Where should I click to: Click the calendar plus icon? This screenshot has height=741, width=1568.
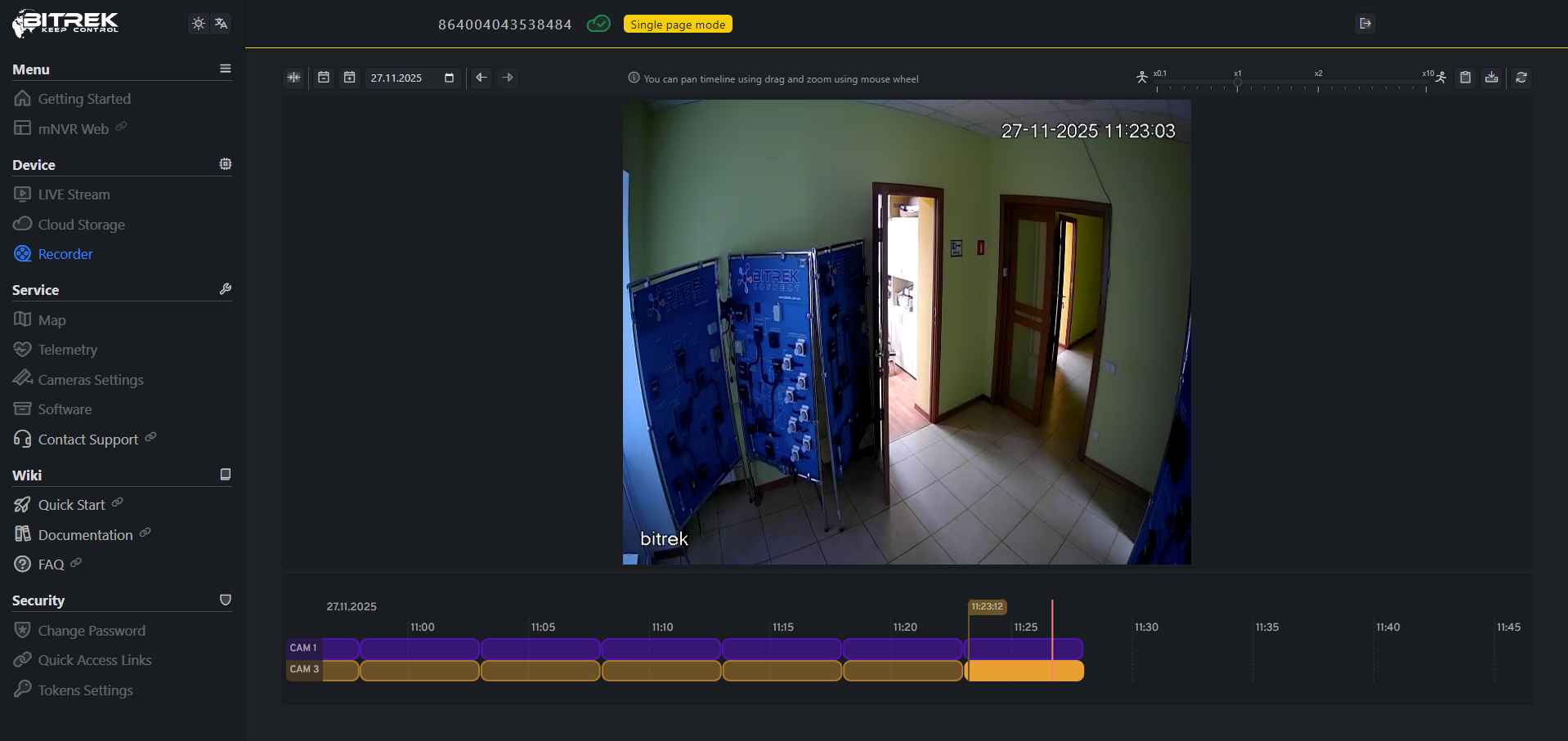pyautogui.click(x=350, y=78)
